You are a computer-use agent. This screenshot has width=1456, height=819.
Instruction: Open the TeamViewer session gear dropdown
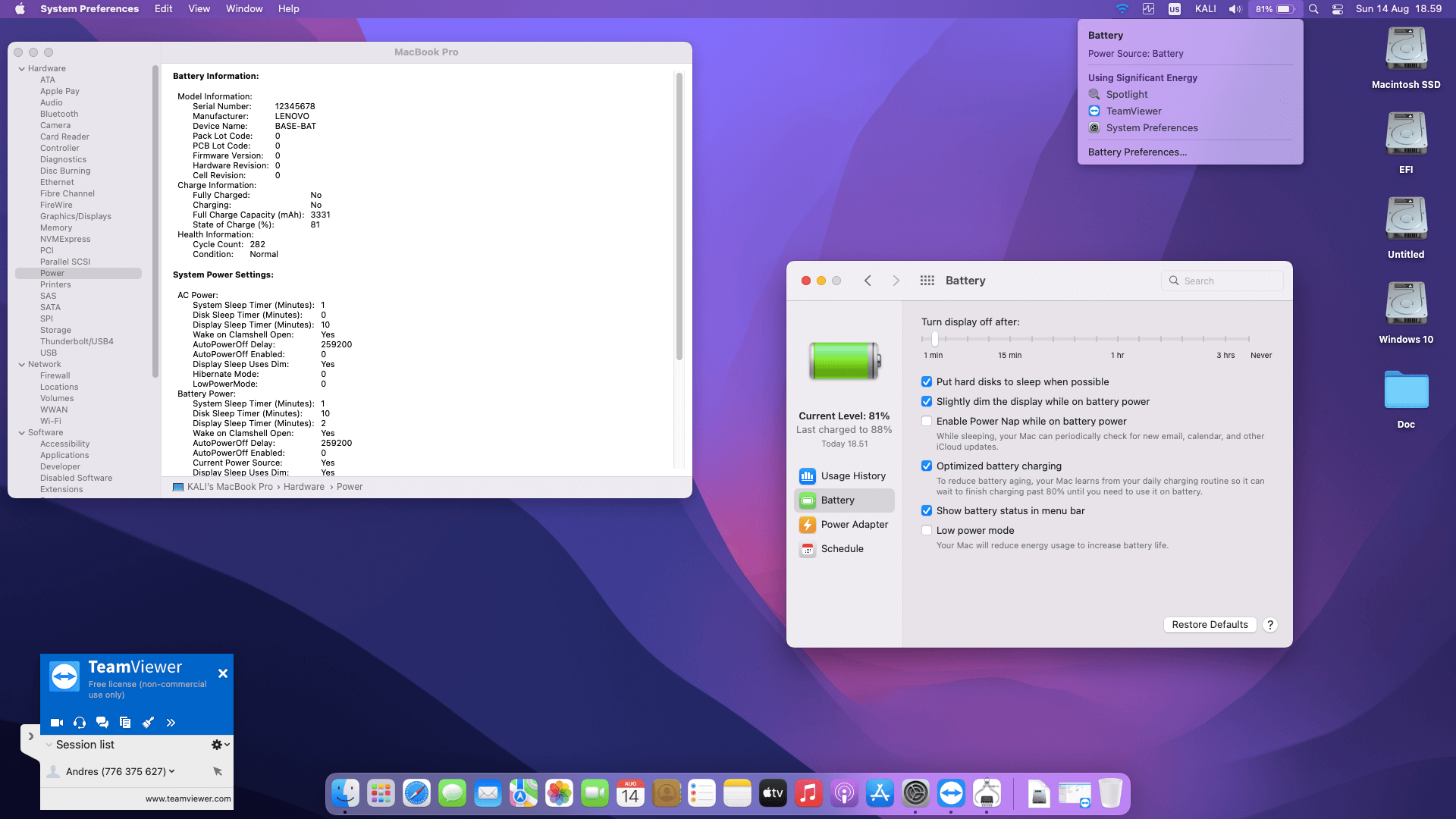pyautogui.click(x=220, y=745)
